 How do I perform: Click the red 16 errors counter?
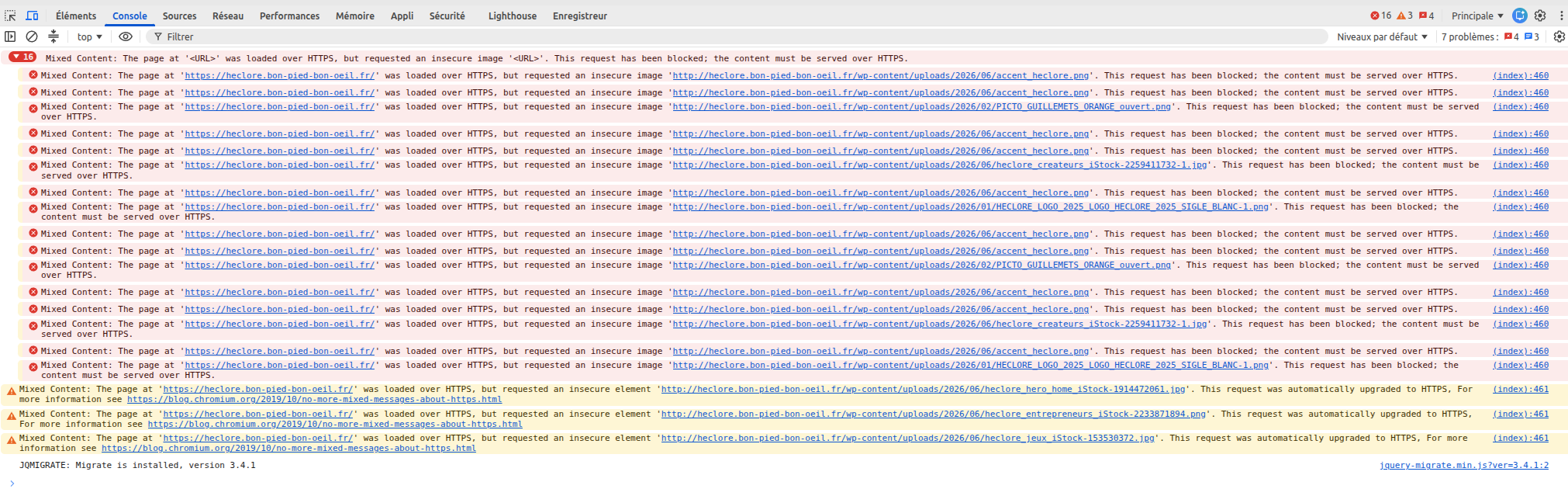click(1381, 16)
